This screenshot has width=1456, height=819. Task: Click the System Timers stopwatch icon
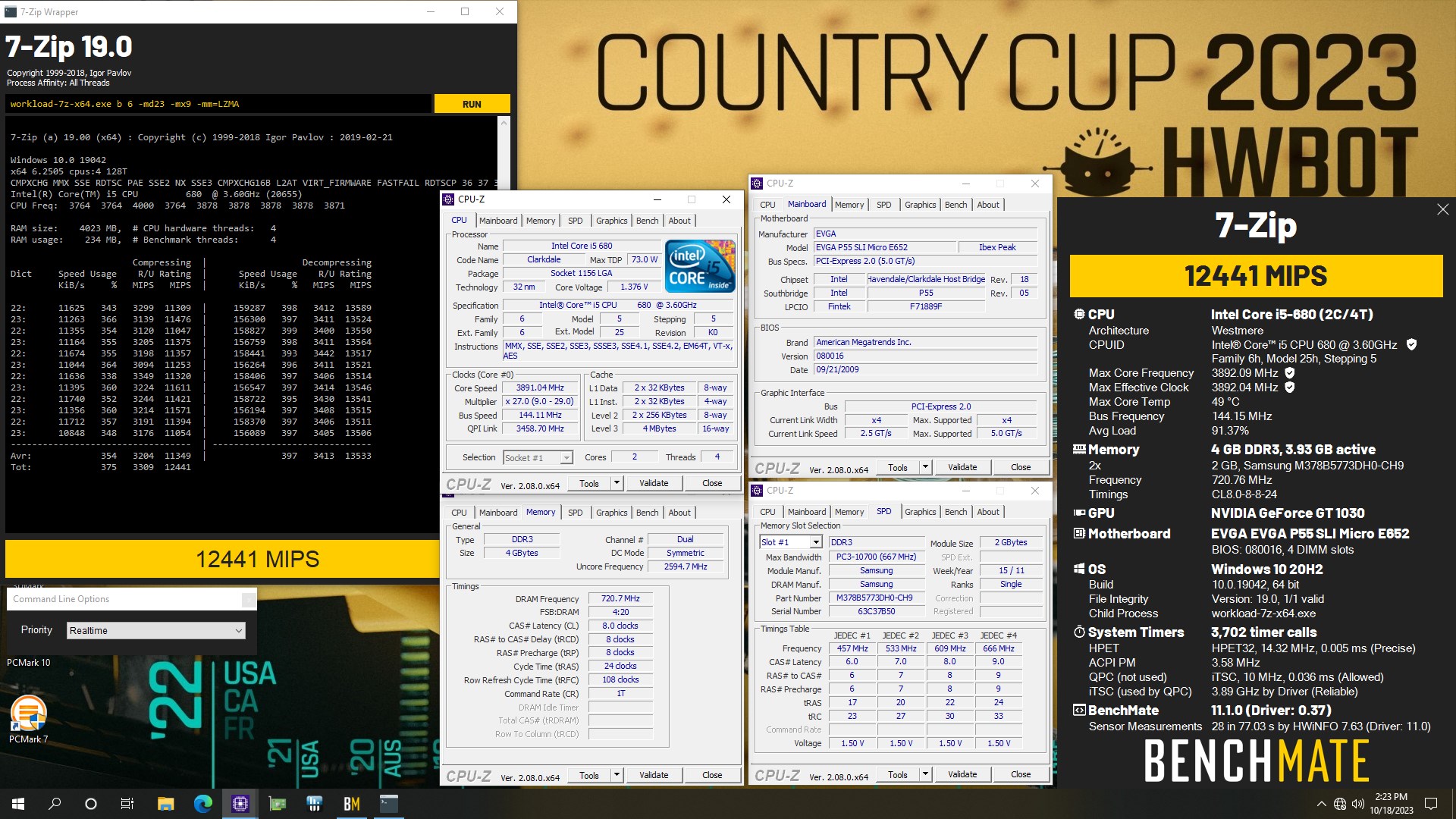coord(1079,632)
